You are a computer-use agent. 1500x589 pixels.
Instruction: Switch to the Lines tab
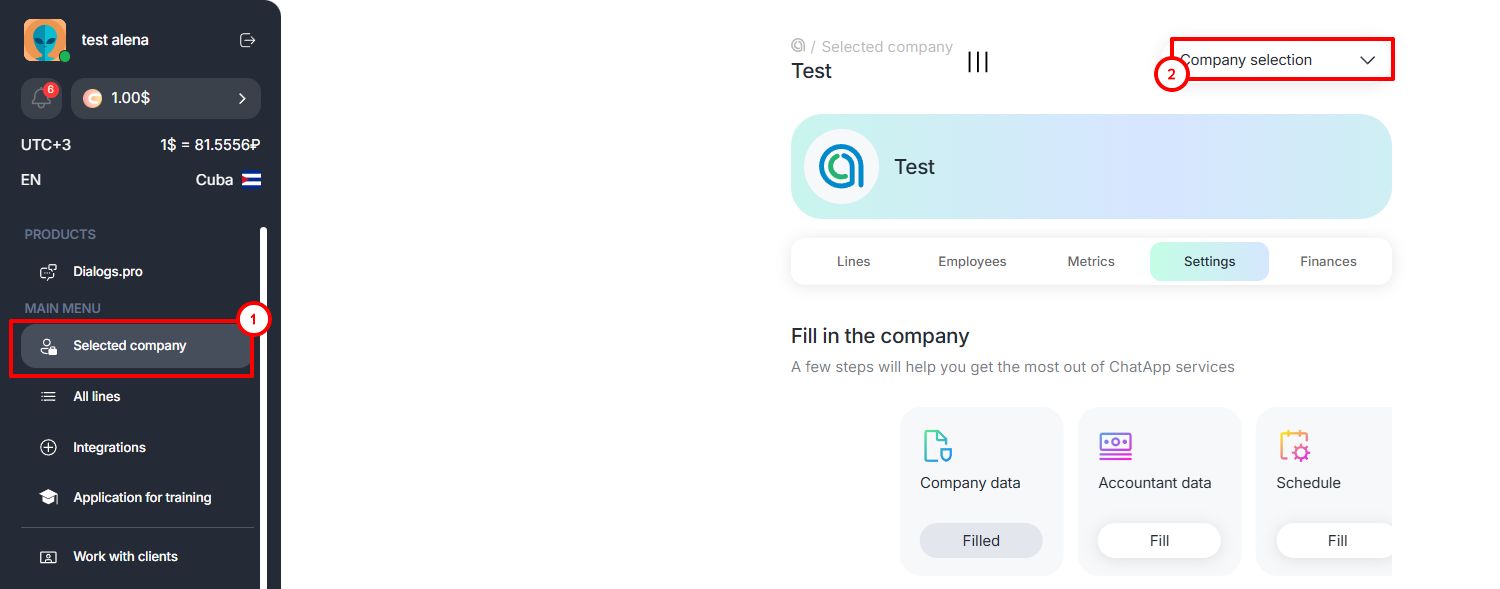(853, 262)
